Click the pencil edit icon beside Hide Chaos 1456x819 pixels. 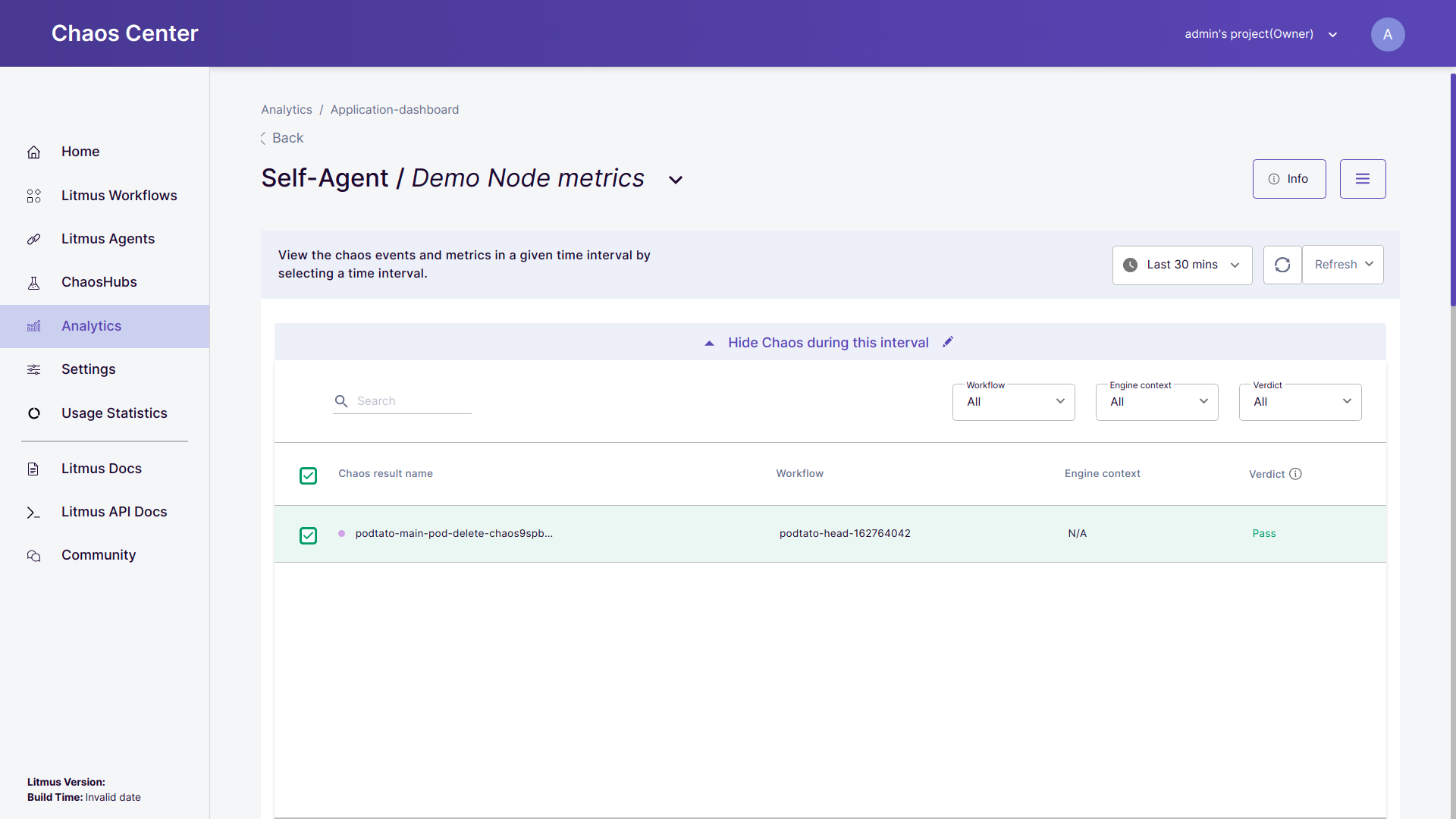948,342
